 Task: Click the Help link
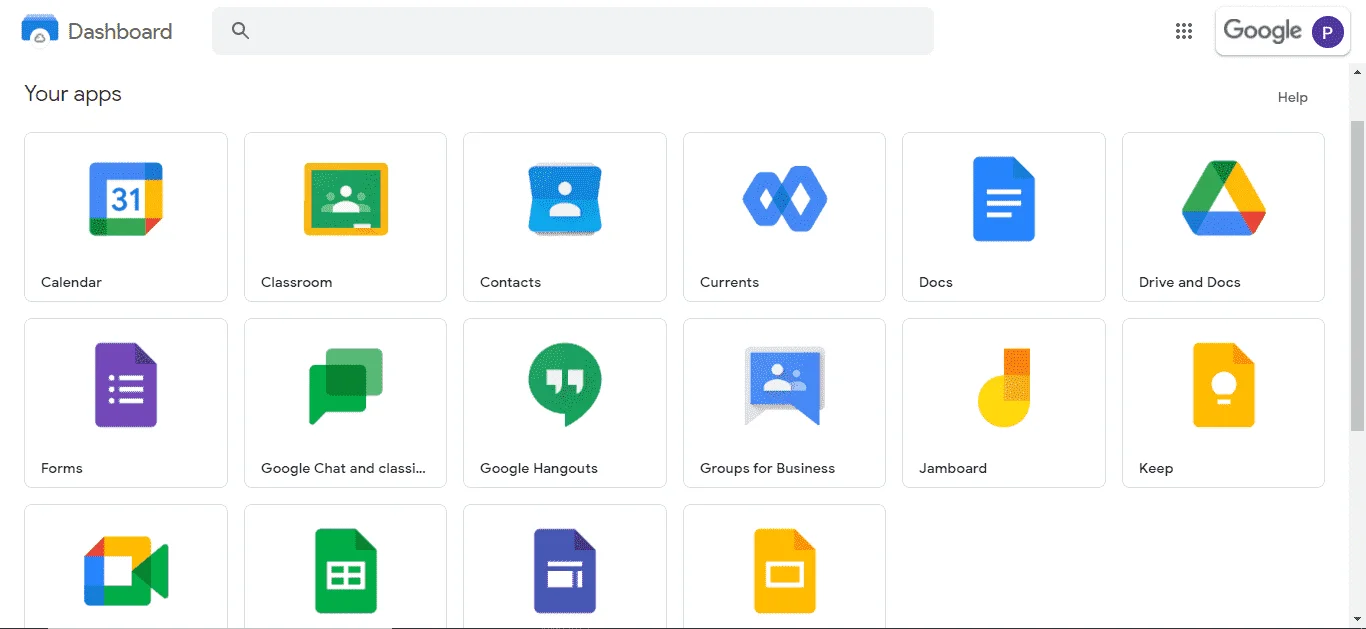1292,97
